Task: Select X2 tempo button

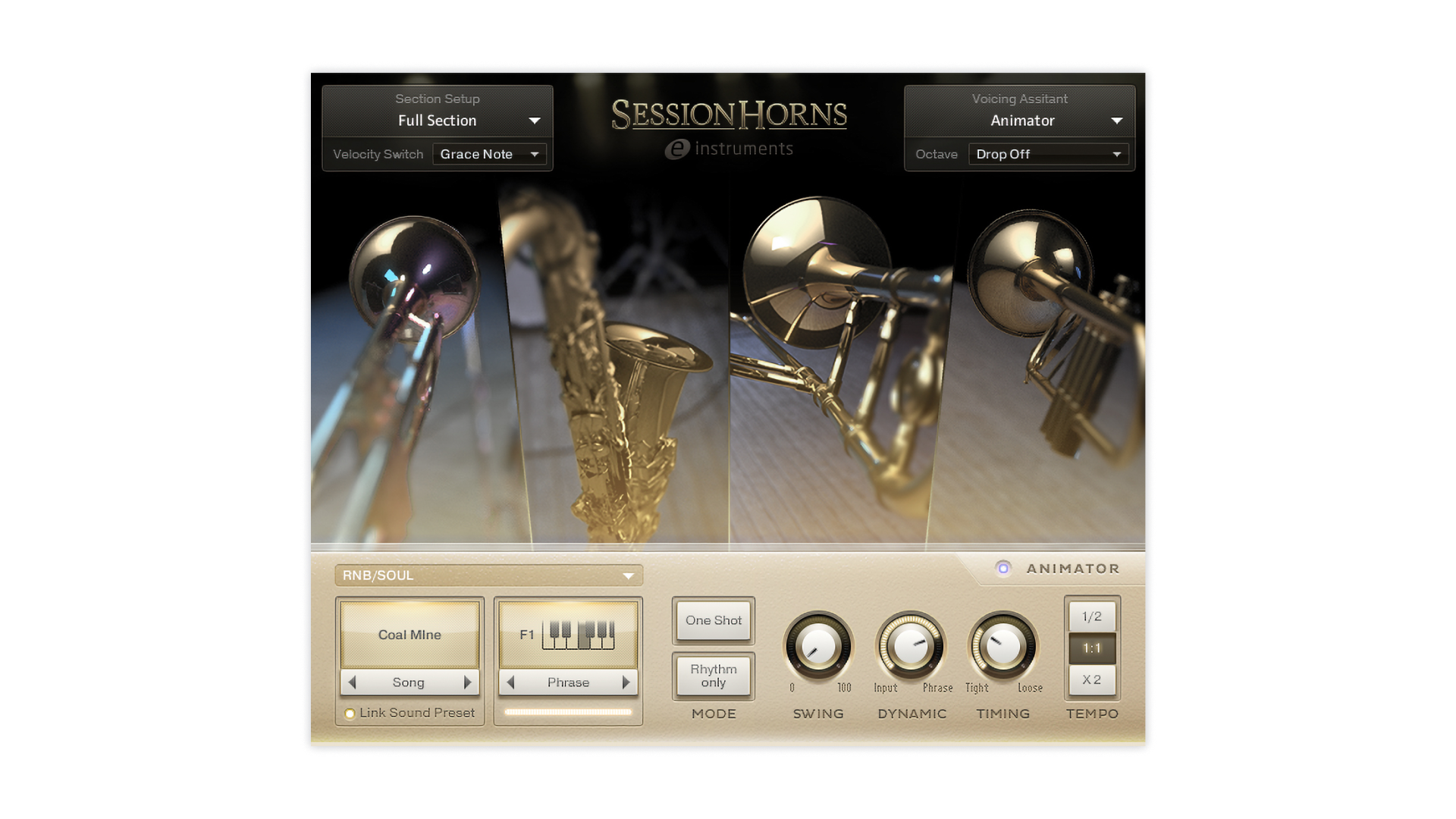Action: [x=1091, y=679]
